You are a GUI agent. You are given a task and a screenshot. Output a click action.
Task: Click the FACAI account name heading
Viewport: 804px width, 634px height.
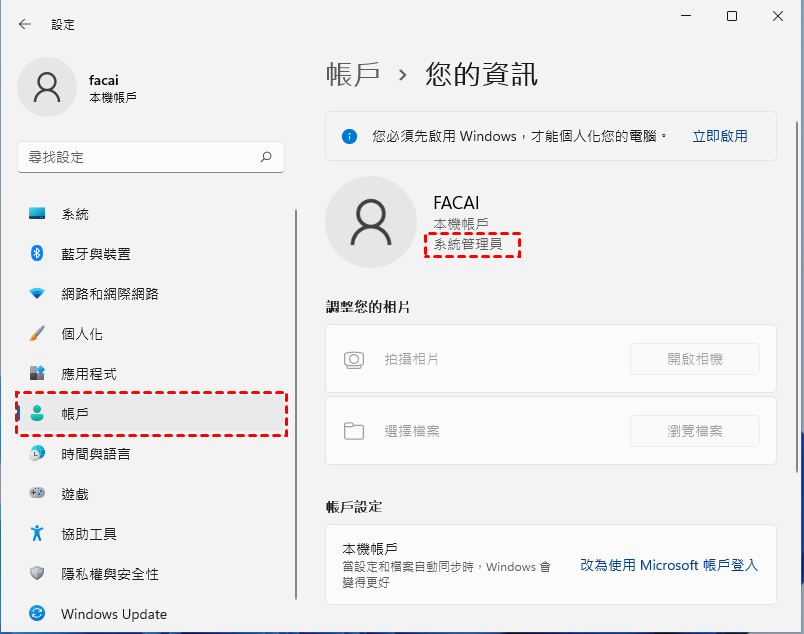(x=456, y=203)
